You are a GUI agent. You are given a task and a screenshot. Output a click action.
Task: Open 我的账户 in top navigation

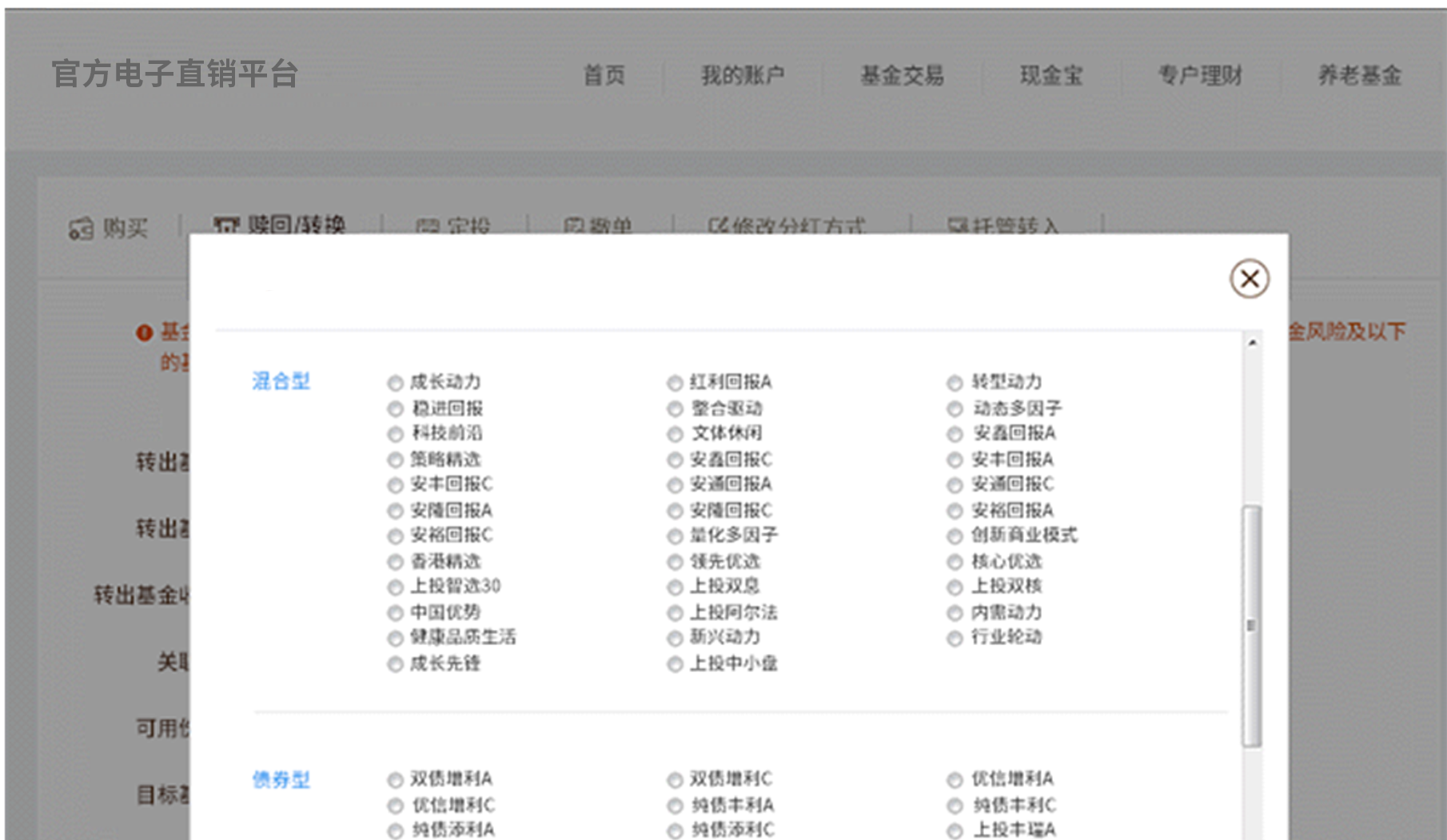pyautogui.click(x=743, y=75)
